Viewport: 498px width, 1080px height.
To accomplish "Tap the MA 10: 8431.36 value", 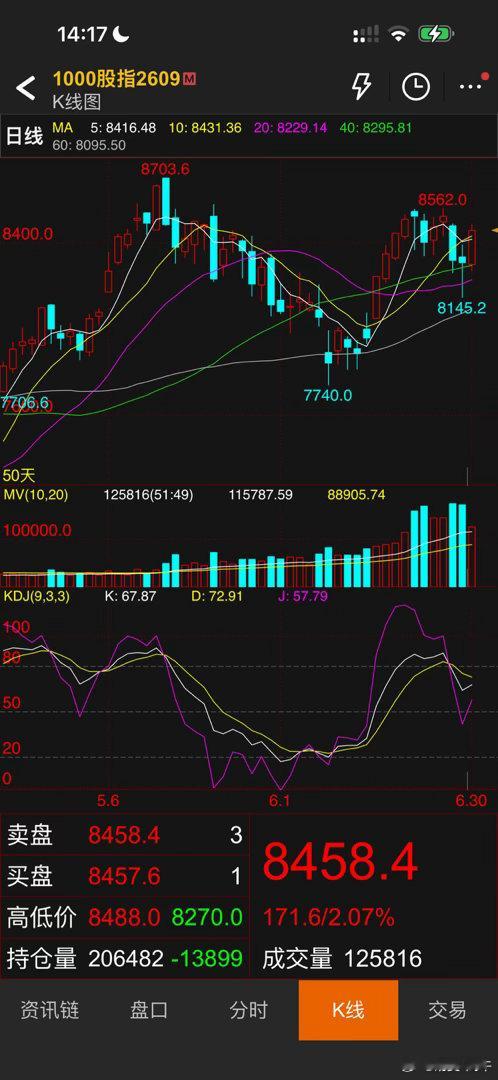I will pyautogui.click(x=205, y=128).
